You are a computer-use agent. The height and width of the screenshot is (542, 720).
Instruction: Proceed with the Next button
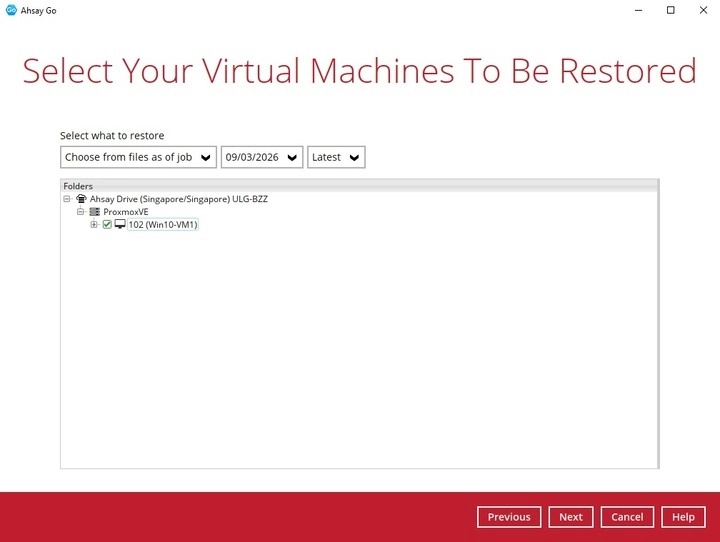(x=571, y=517)
